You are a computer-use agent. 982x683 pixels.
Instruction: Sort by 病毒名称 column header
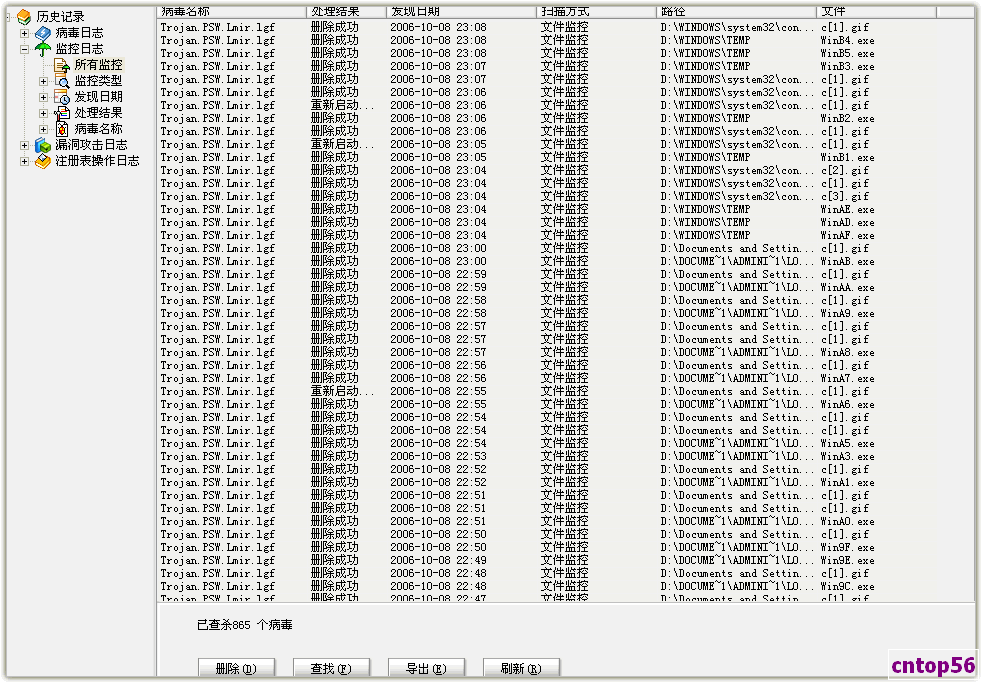pos(232,12)
